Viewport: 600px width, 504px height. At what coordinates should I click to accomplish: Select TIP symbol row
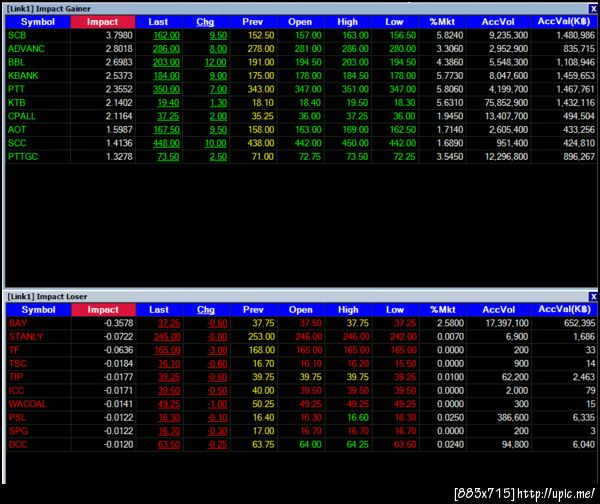(x=16, y=377)
